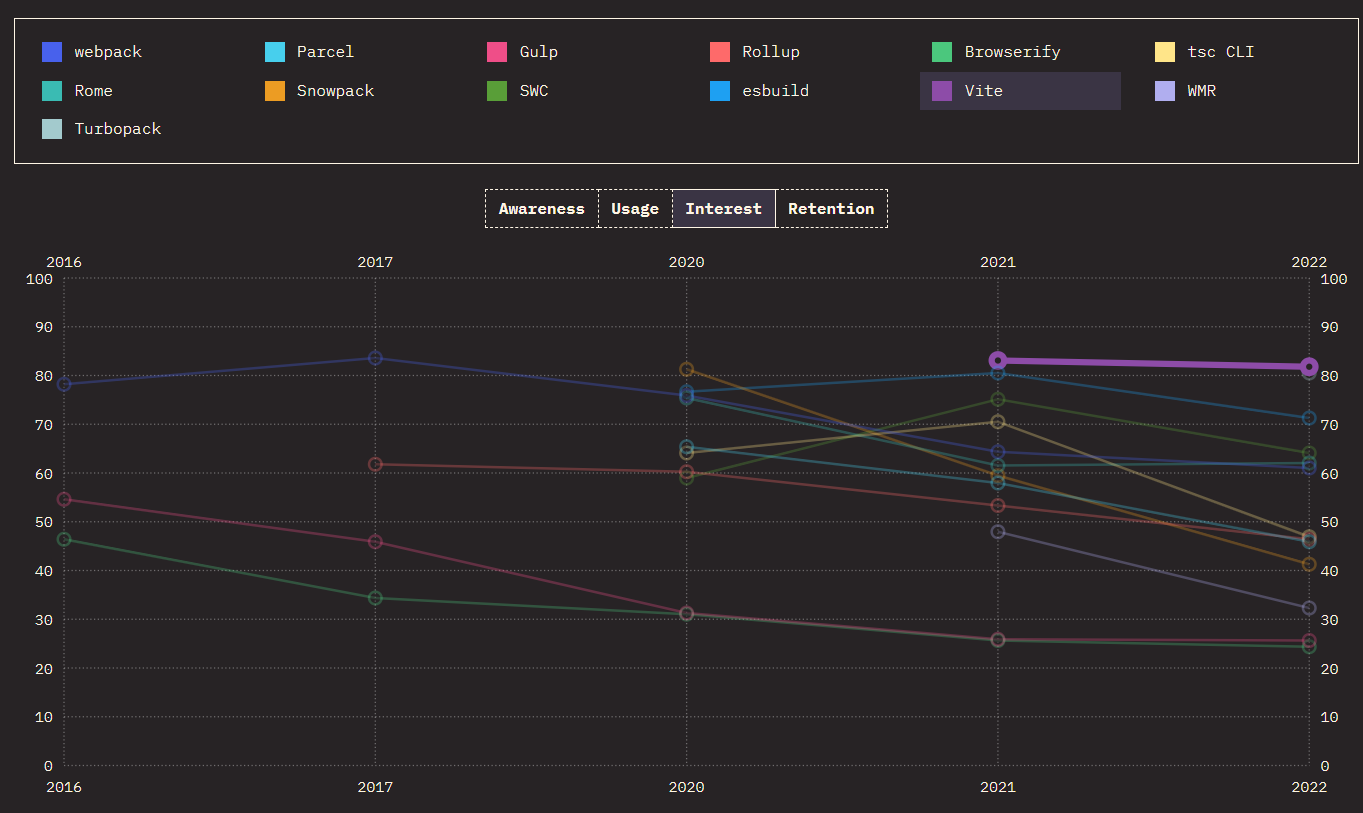Highlight the Snowpack legend label
The width and height of the screenshot is (1363, 813).
click(x=335, y=91)
